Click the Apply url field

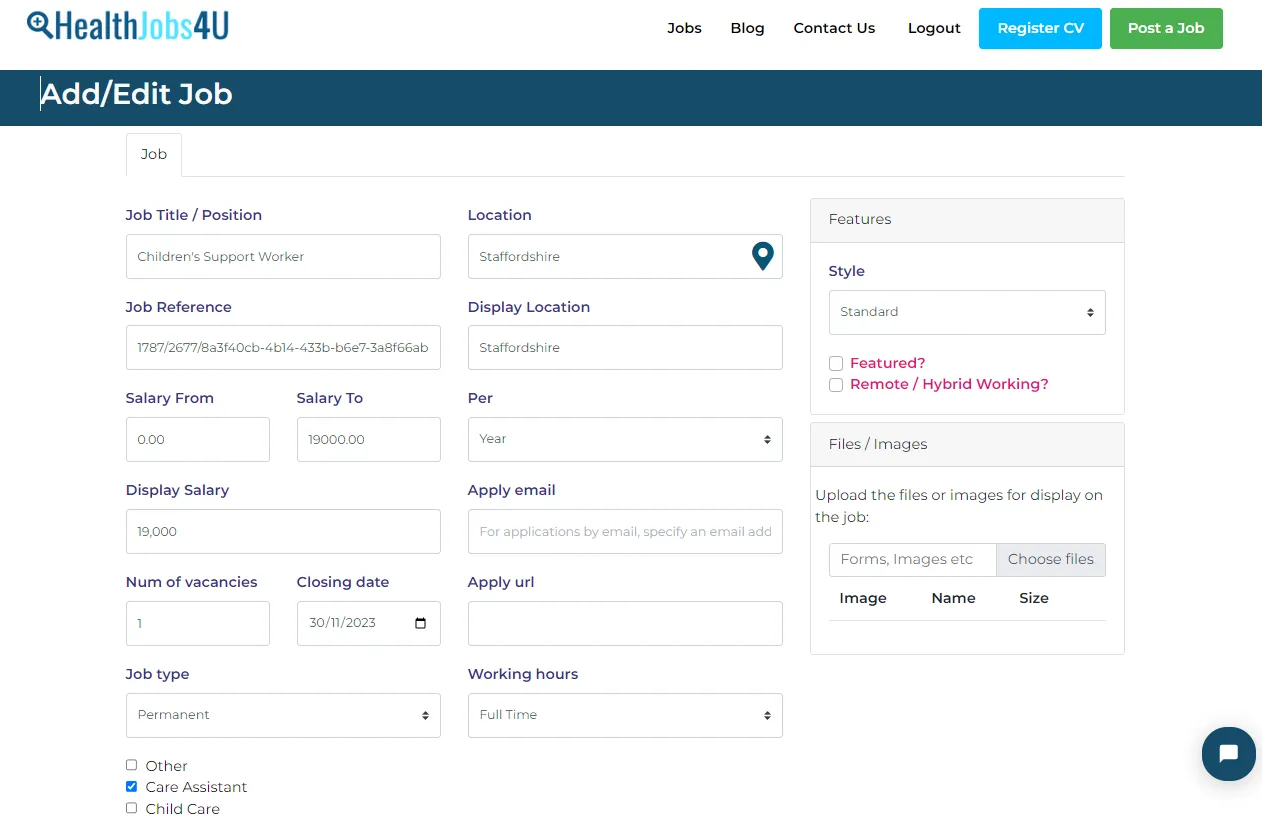tap(625, 623)
